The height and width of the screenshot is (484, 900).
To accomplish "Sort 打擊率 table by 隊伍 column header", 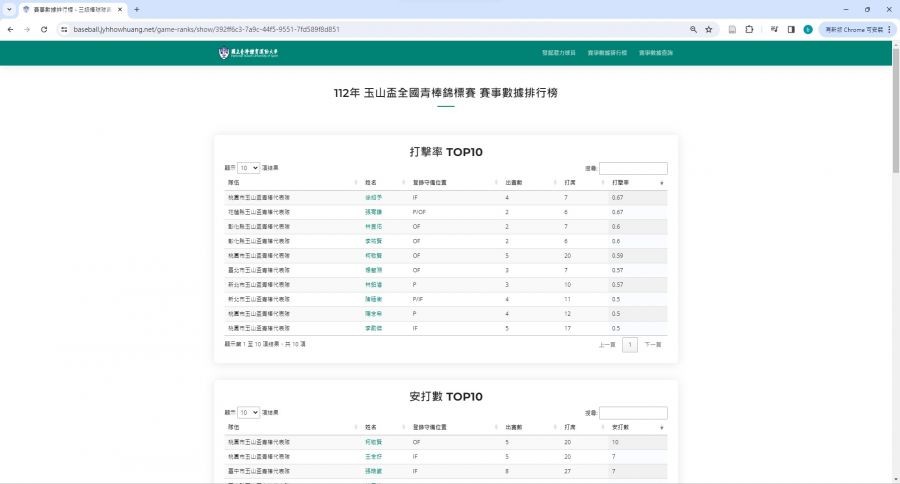I will click(290, 183).
